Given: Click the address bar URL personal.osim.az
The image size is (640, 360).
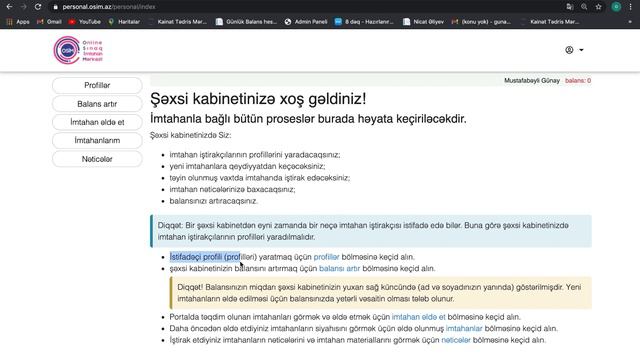Looking at the screenshot, I should coord(109,7).
